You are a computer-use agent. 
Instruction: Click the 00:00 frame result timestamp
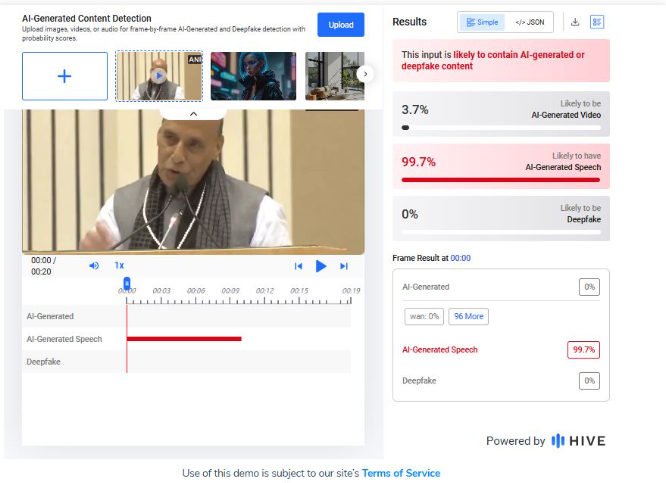click(x=460, y=258)
